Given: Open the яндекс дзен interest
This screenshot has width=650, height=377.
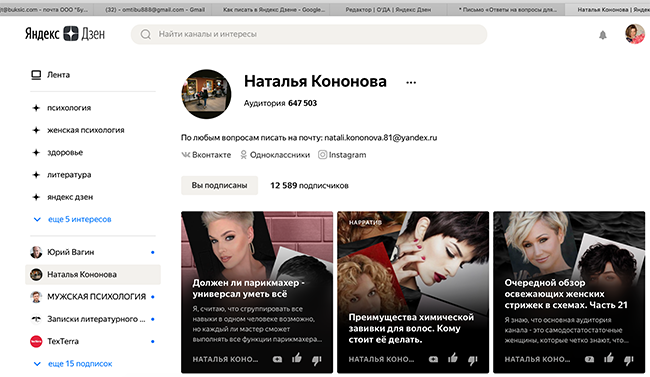Looking at the screenshot, I should click(x=70, y=197).
